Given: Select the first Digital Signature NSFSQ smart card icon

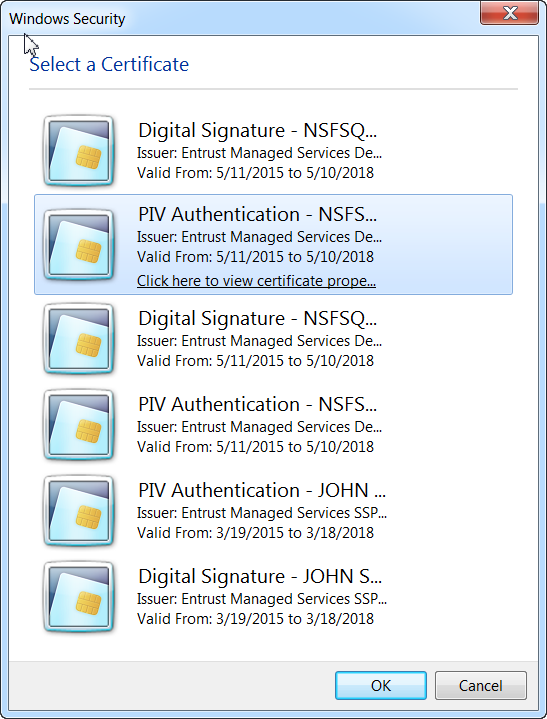Looking at the screenshot, I should (78, 151).
